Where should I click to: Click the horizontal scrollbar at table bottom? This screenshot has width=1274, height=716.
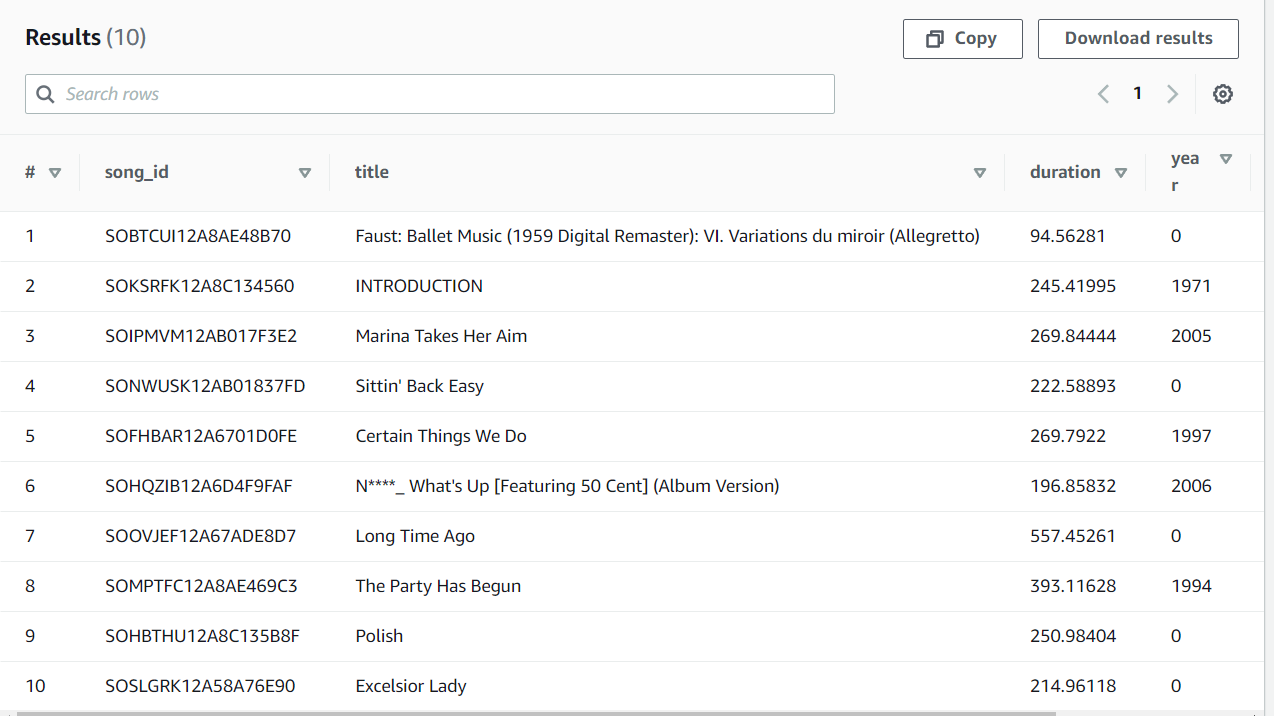[537, 713]
